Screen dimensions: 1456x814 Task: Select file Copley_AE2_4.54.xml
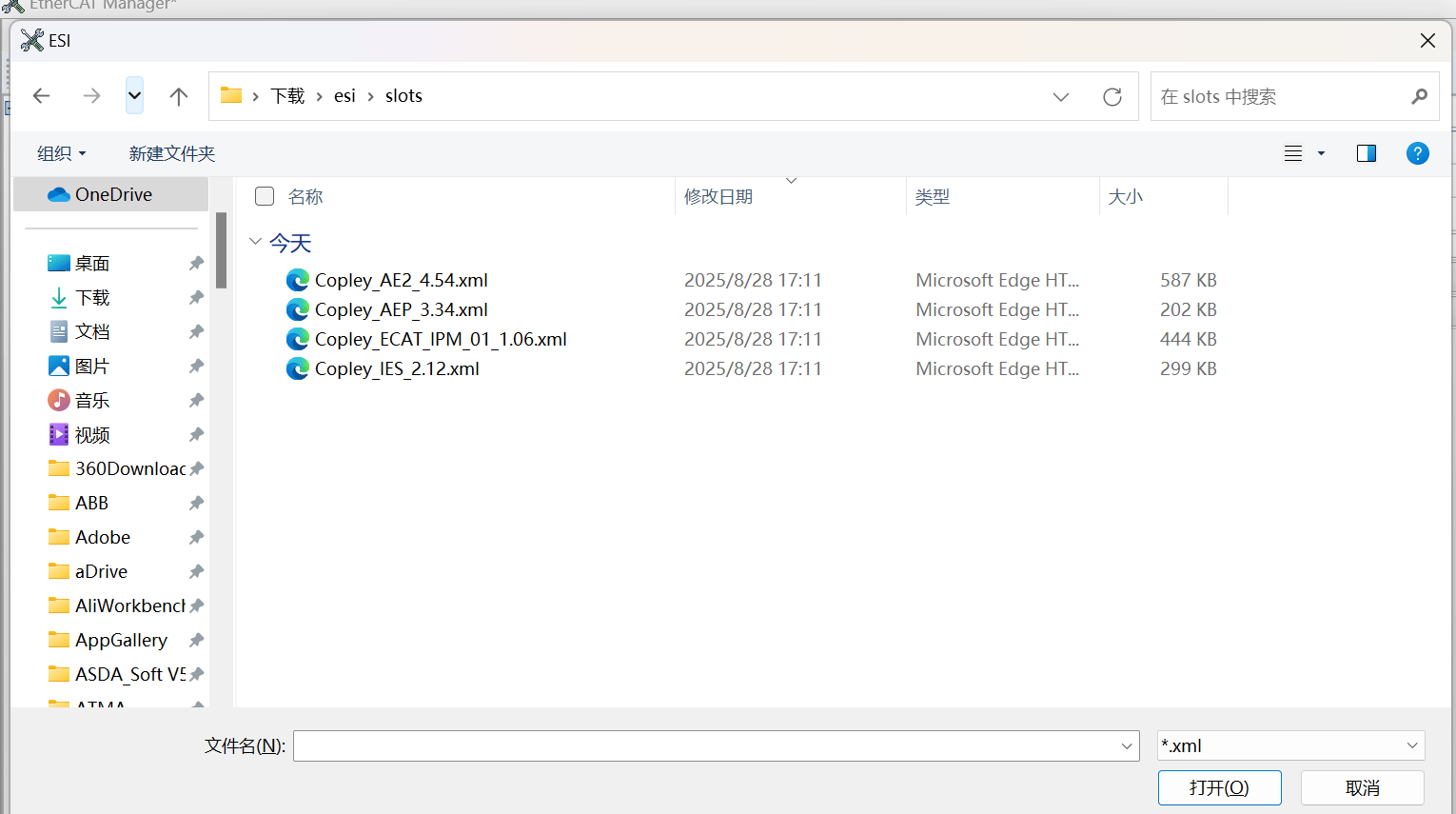pos(401,280)
